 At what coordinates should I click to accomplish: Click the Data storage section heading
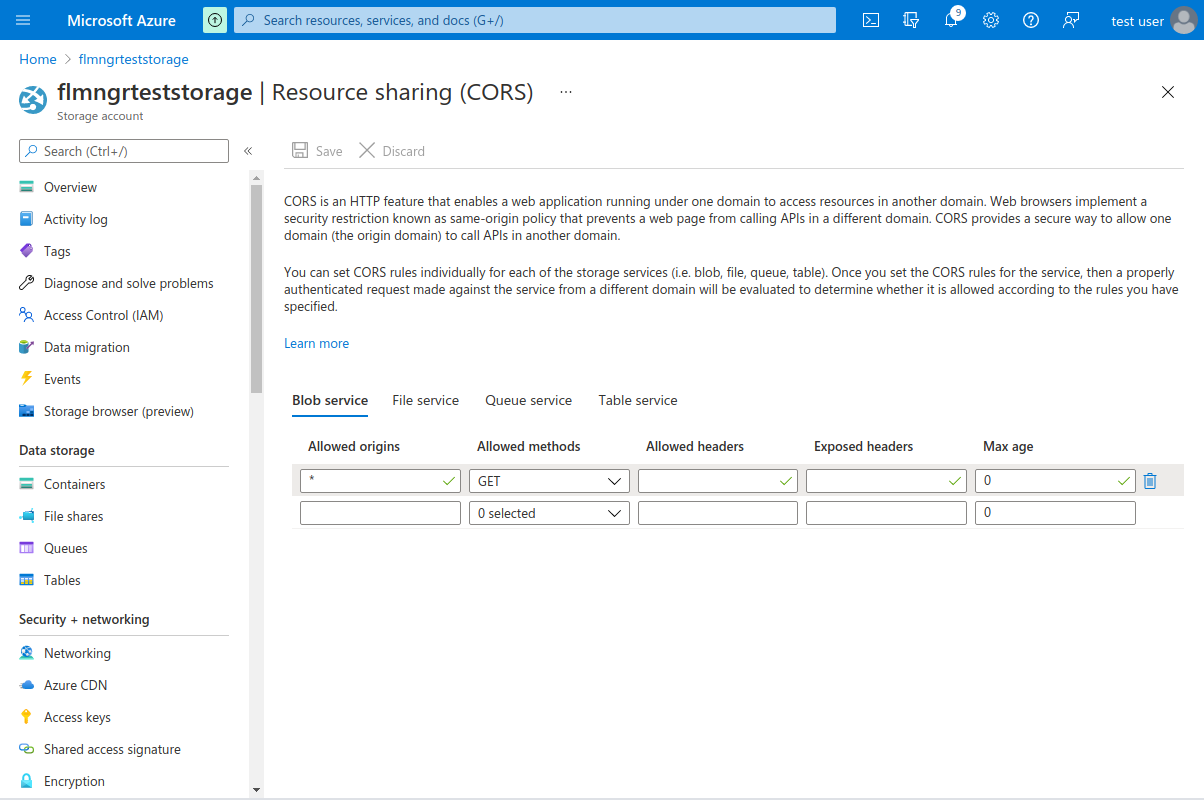click(57, 450)
